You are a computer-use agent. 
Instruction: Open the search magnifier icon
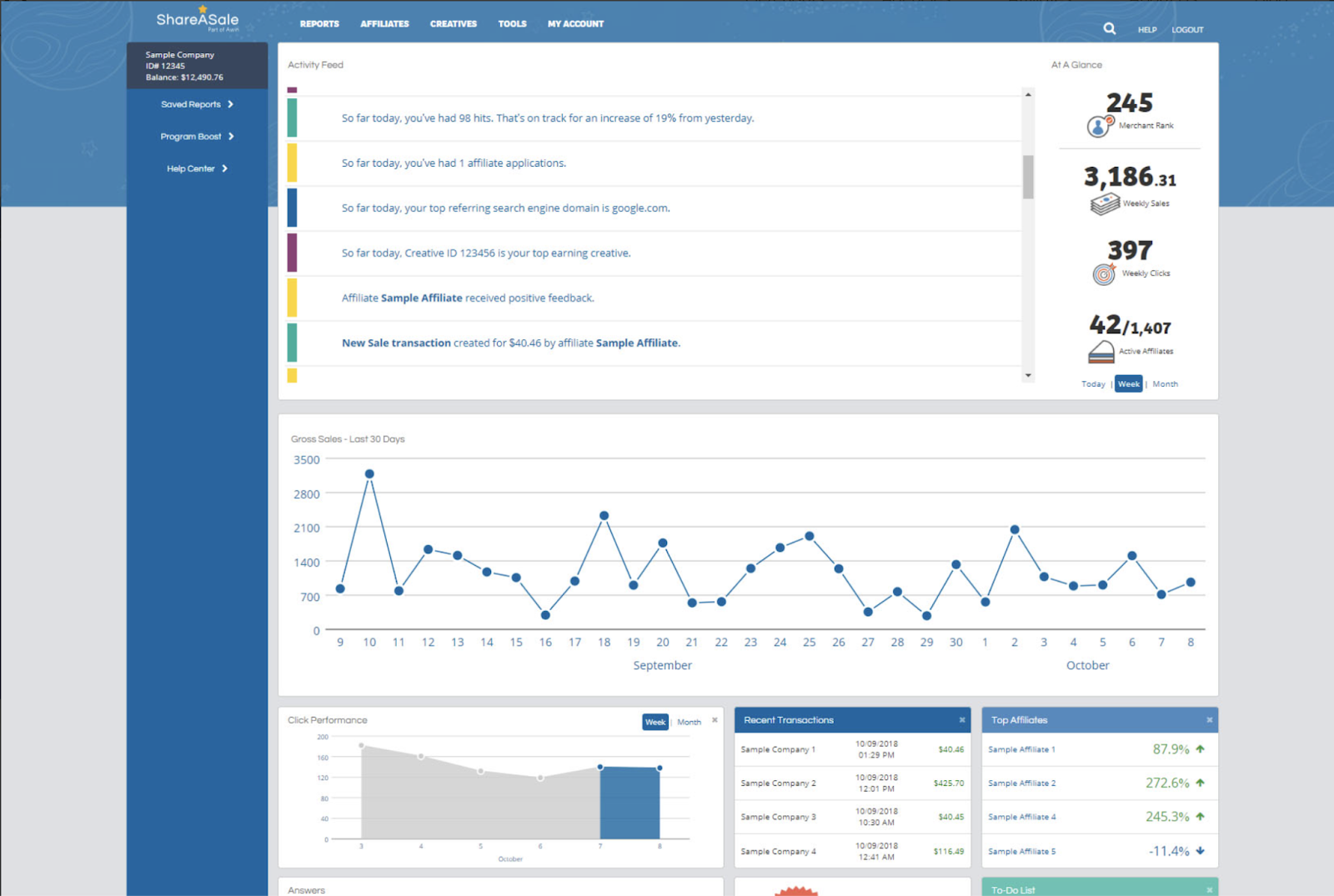1110,28
